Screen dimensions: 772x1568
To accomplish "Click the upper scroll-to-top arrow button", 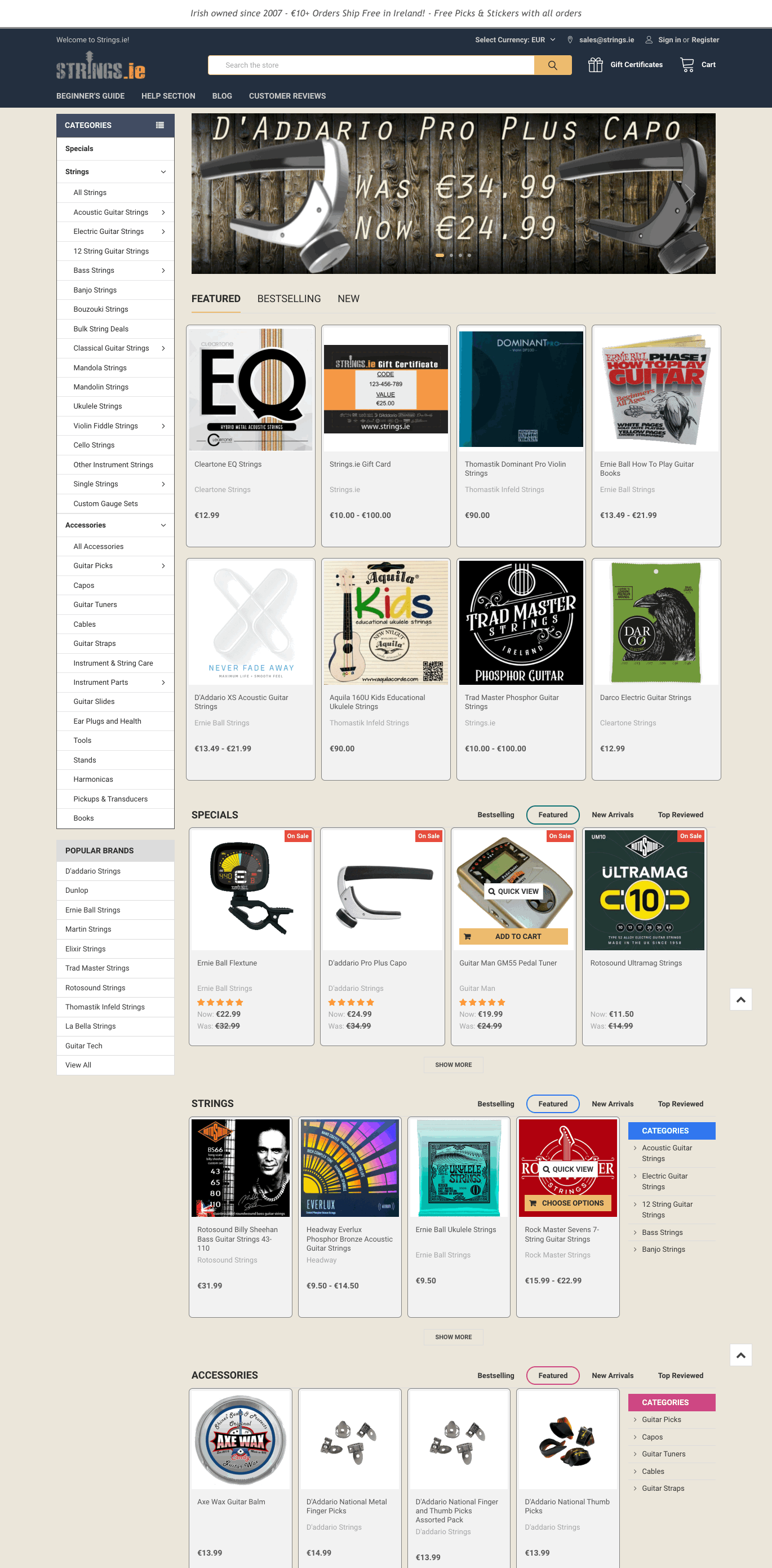I will pyautogui.click(x=740, y=999).
